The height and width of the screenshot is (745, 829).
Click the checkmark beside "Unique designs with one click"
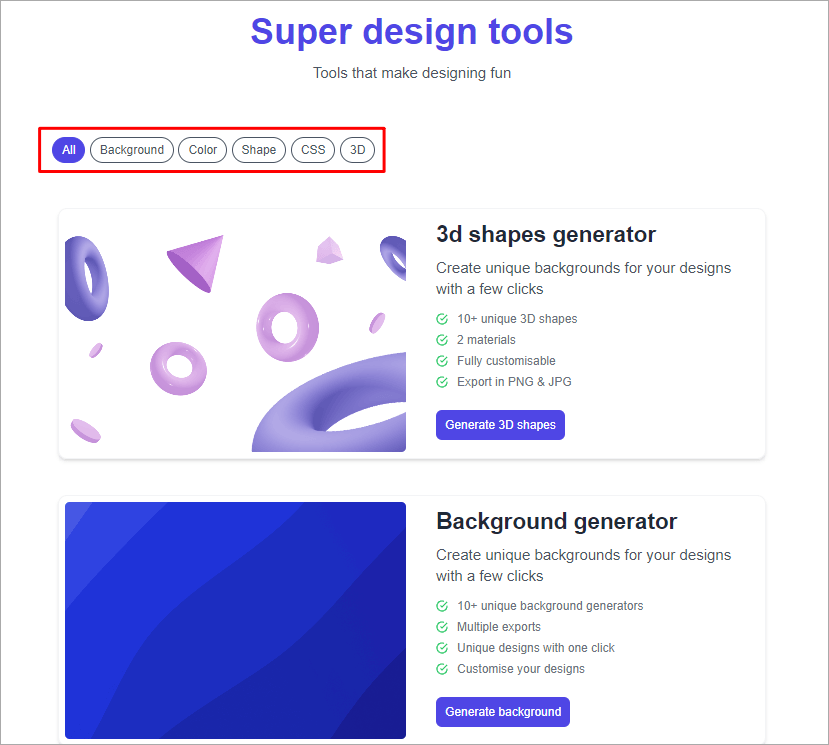pyautogui.click(x=441, y=647)
